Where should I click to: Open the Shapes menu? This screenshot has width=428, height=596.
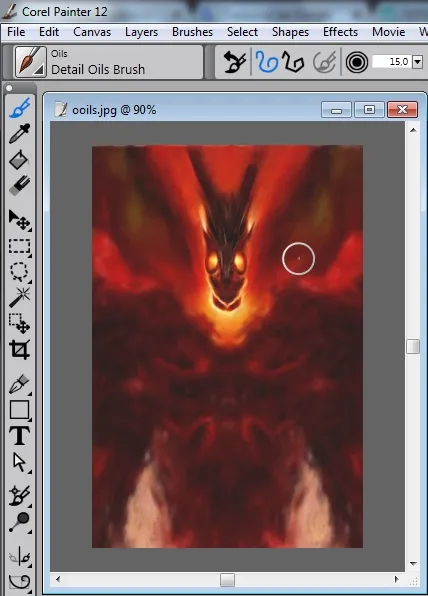290,32
